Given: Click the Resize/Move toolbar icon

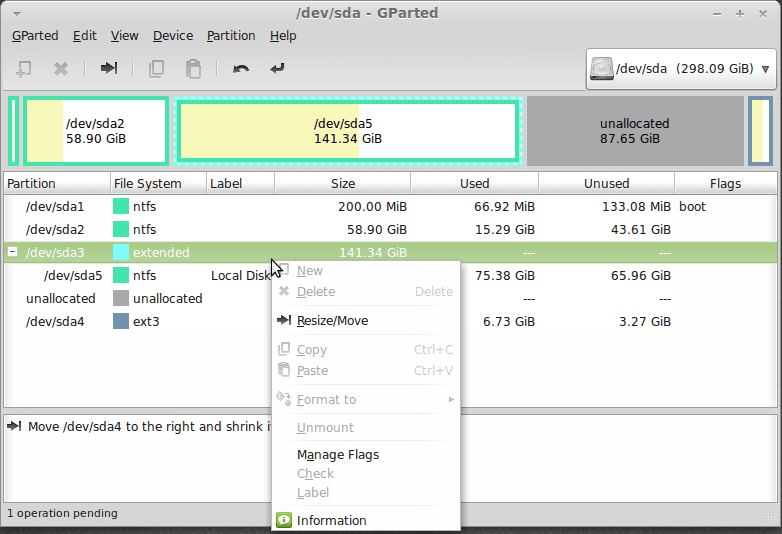Looking at the screenshot, I should tap(109, 68).
